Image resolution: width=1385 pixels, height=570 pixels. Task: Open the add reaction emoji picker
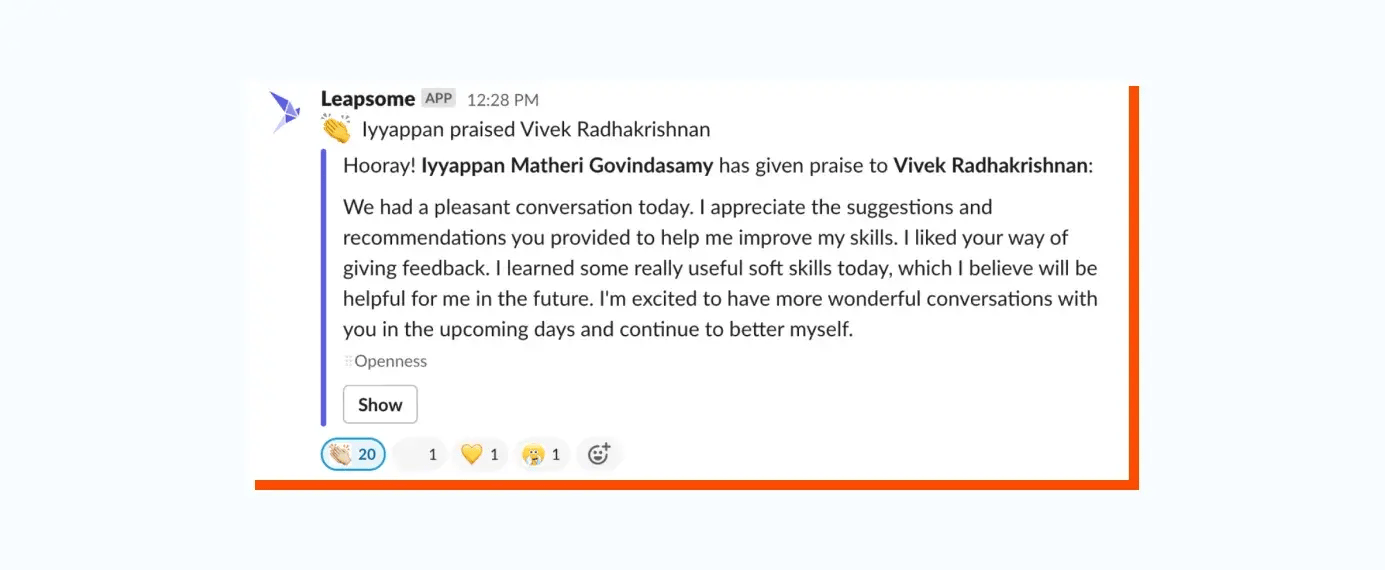[x=598, y=455]
